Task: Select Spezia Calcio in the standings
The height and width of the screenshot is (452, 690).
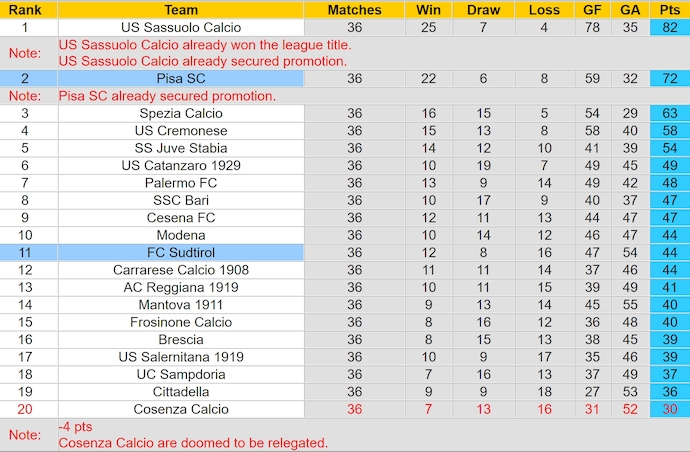Action: [181, 114]
